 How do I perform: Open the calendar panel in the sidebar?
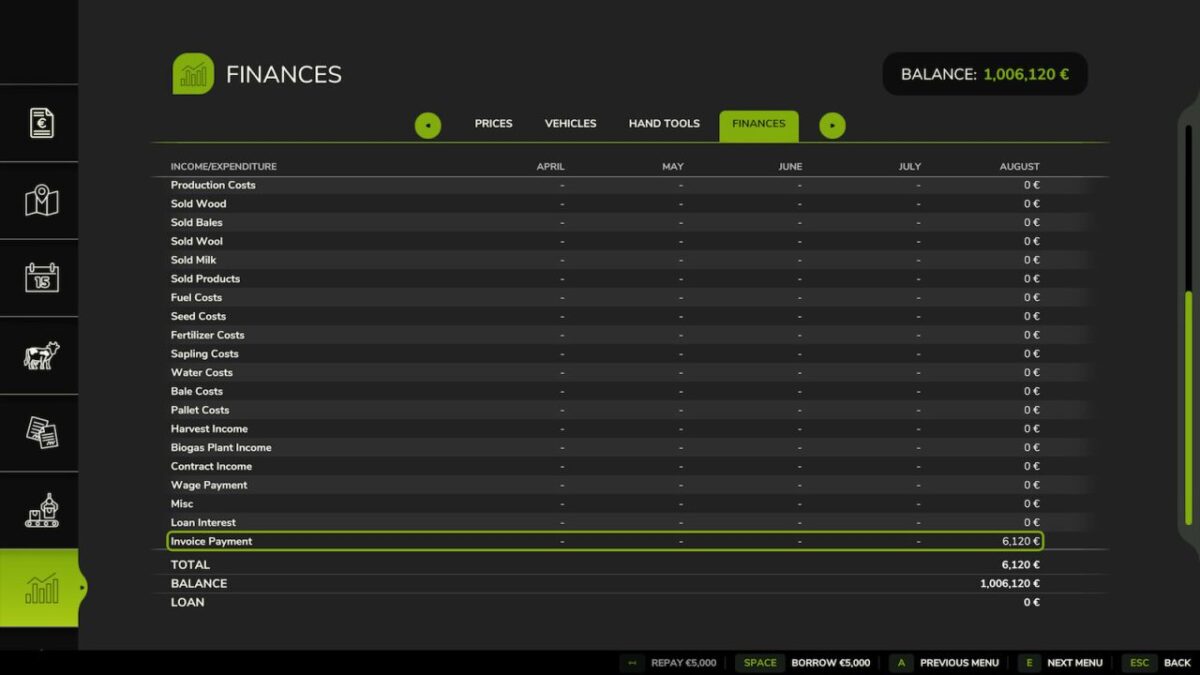(40, 278)
